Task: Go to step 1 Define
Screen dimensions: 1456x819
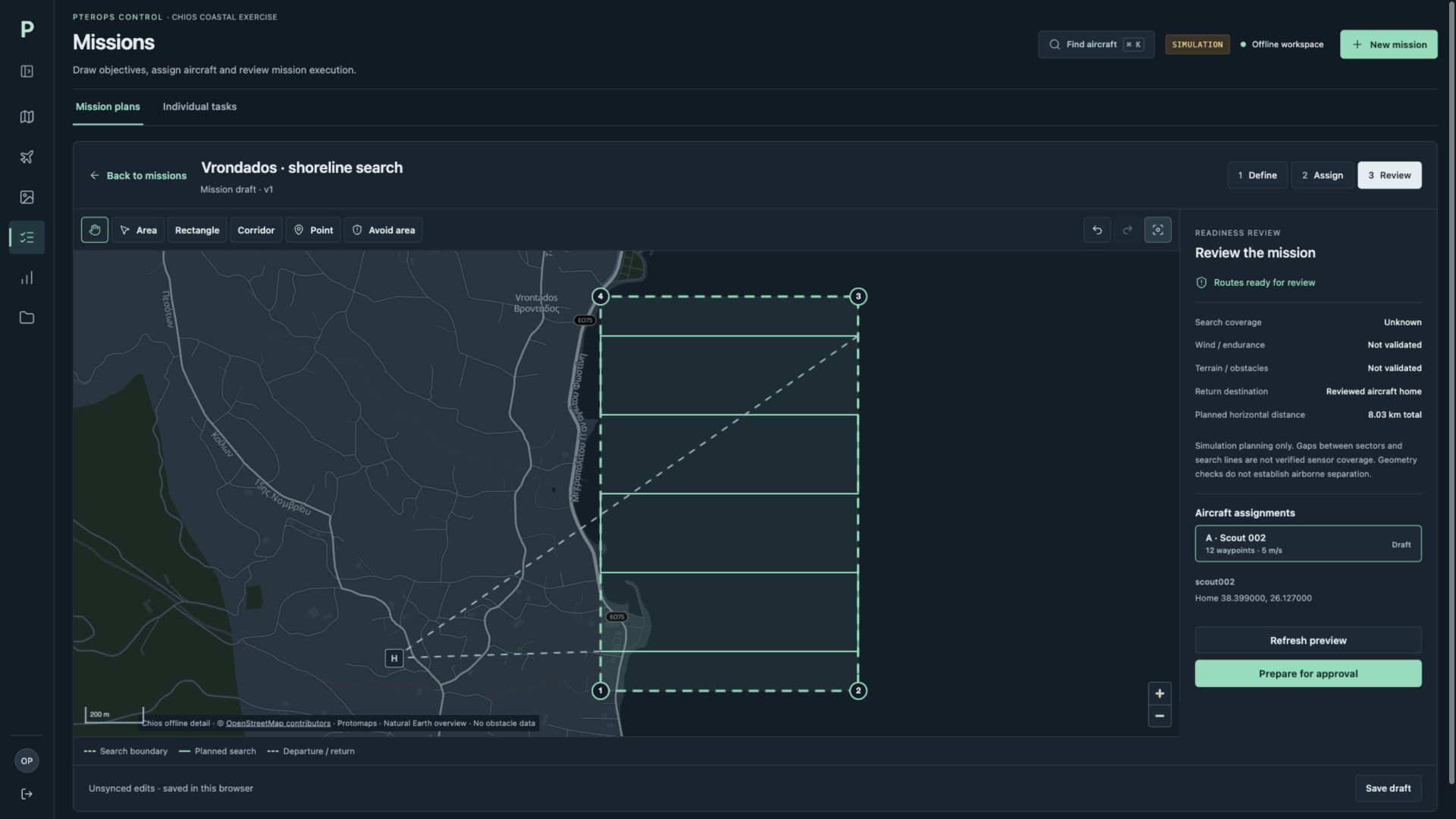Action: 1257,175
